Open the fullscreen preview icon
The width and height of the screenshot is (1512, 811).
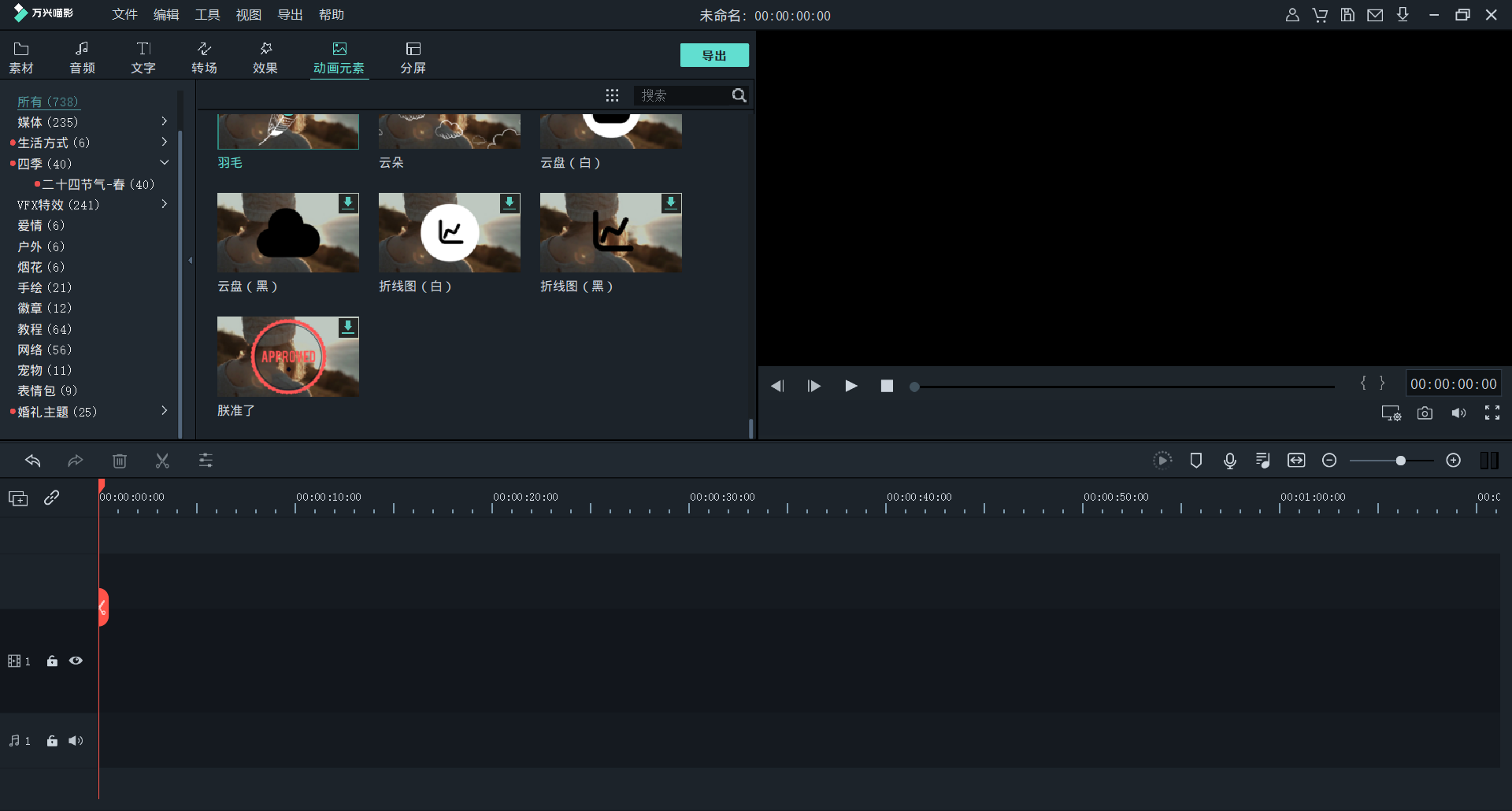coord(1492,413)
